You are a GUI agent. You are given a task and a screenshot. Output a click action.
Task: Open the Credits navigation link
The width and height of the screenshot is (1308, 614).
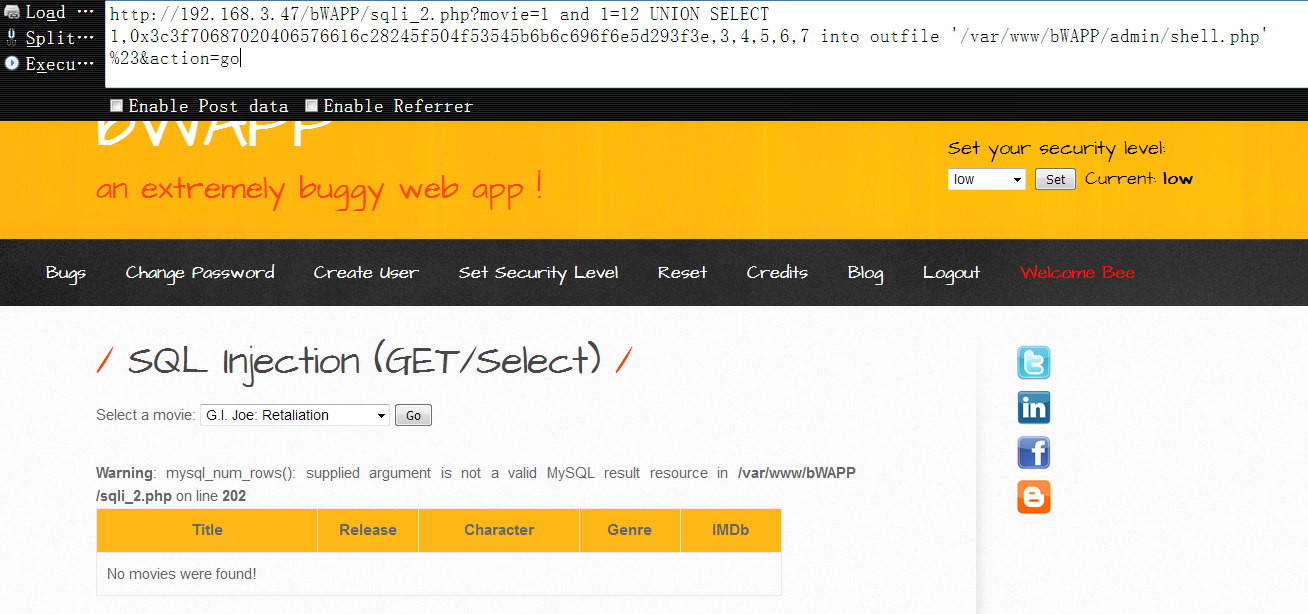[777, 272]
